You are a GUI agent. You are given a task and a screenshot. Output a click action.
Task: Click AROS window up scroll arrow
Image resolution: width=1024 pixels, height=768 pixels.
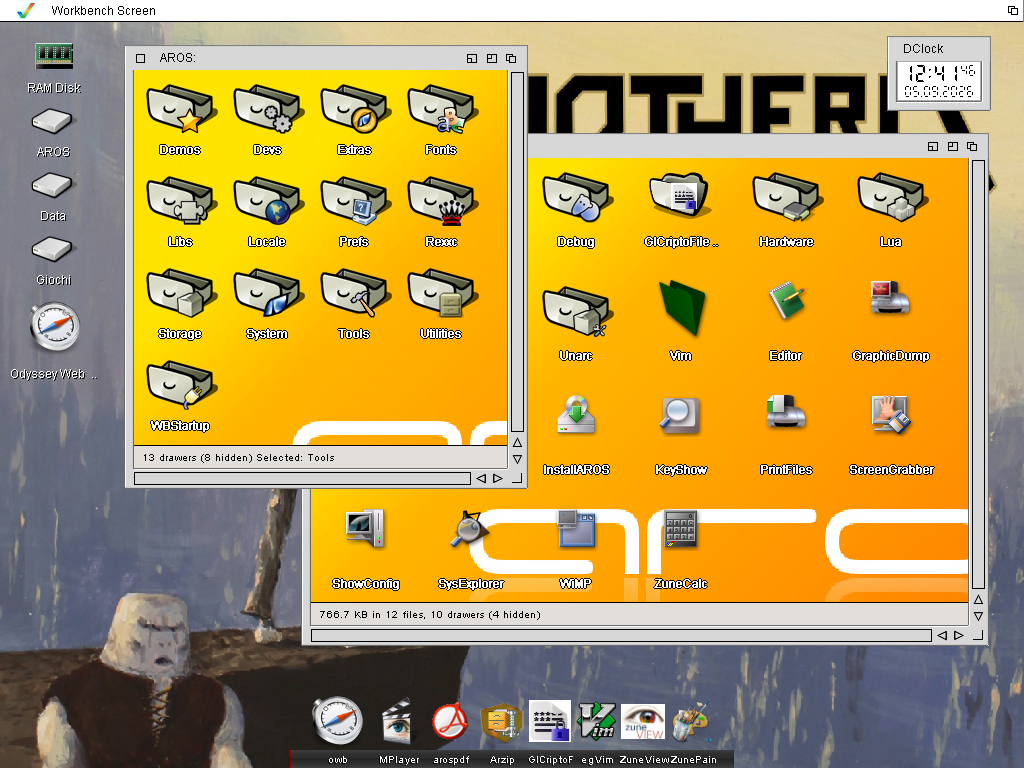tap(517, 442)
